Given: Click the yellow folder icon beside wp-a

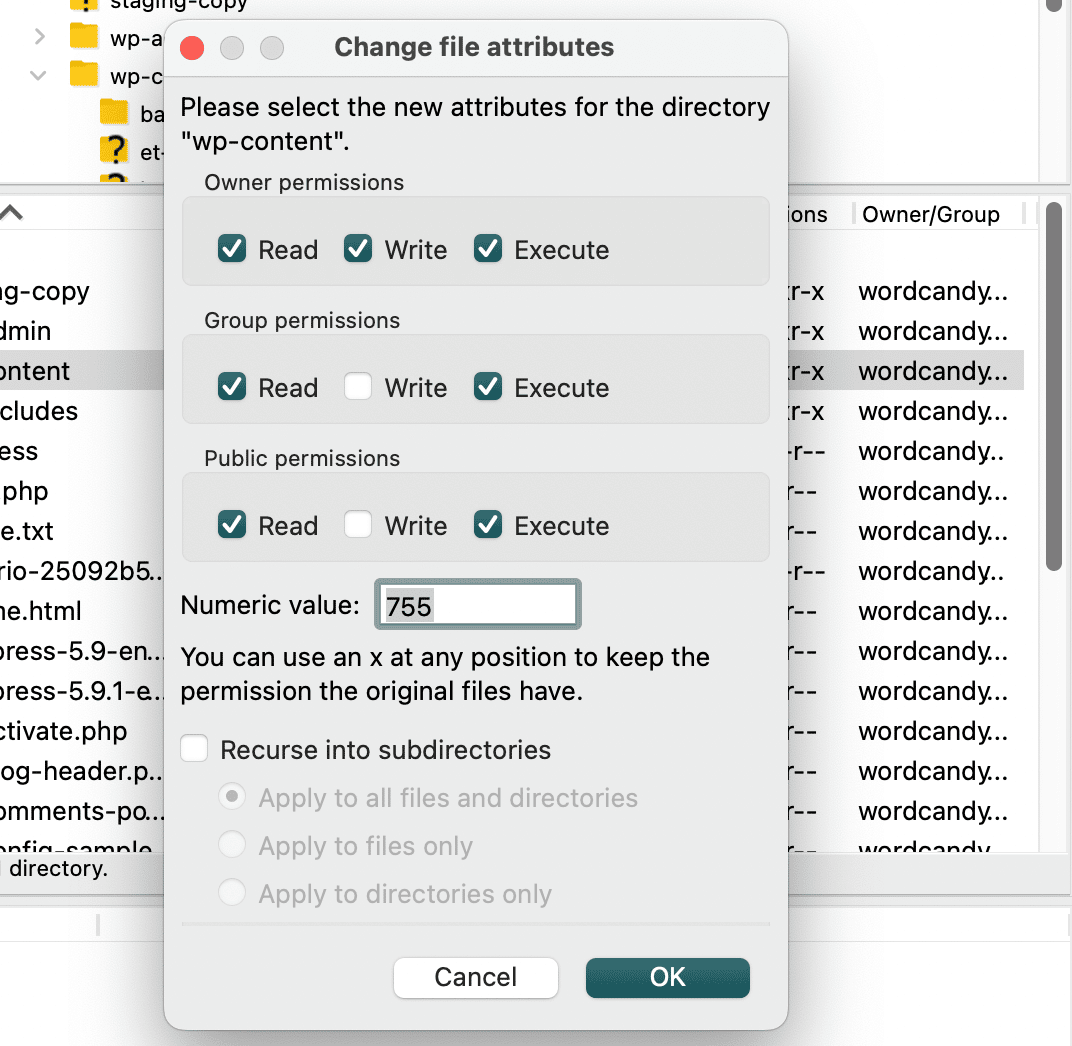Looking at the screenshot, I should pos(84,38).
